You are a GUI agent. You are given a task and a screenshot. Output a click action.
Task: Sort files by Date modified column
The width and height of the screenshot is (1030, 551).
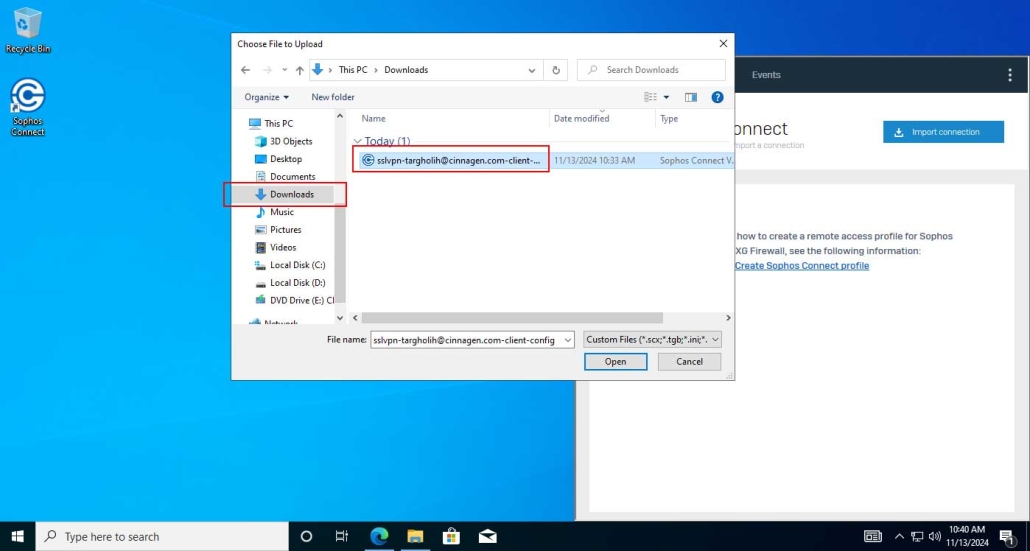581,119
